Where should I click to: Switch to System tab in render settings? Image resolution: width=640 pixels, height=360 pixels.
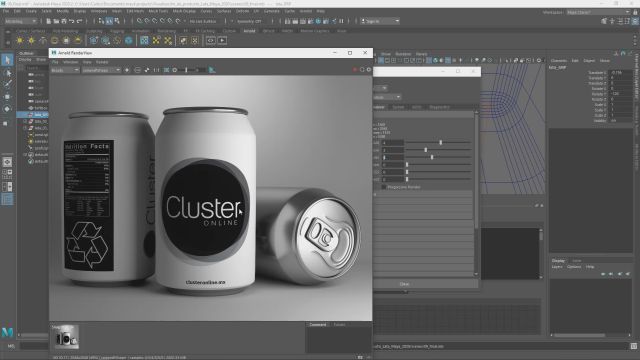click(x=398, y=107)
